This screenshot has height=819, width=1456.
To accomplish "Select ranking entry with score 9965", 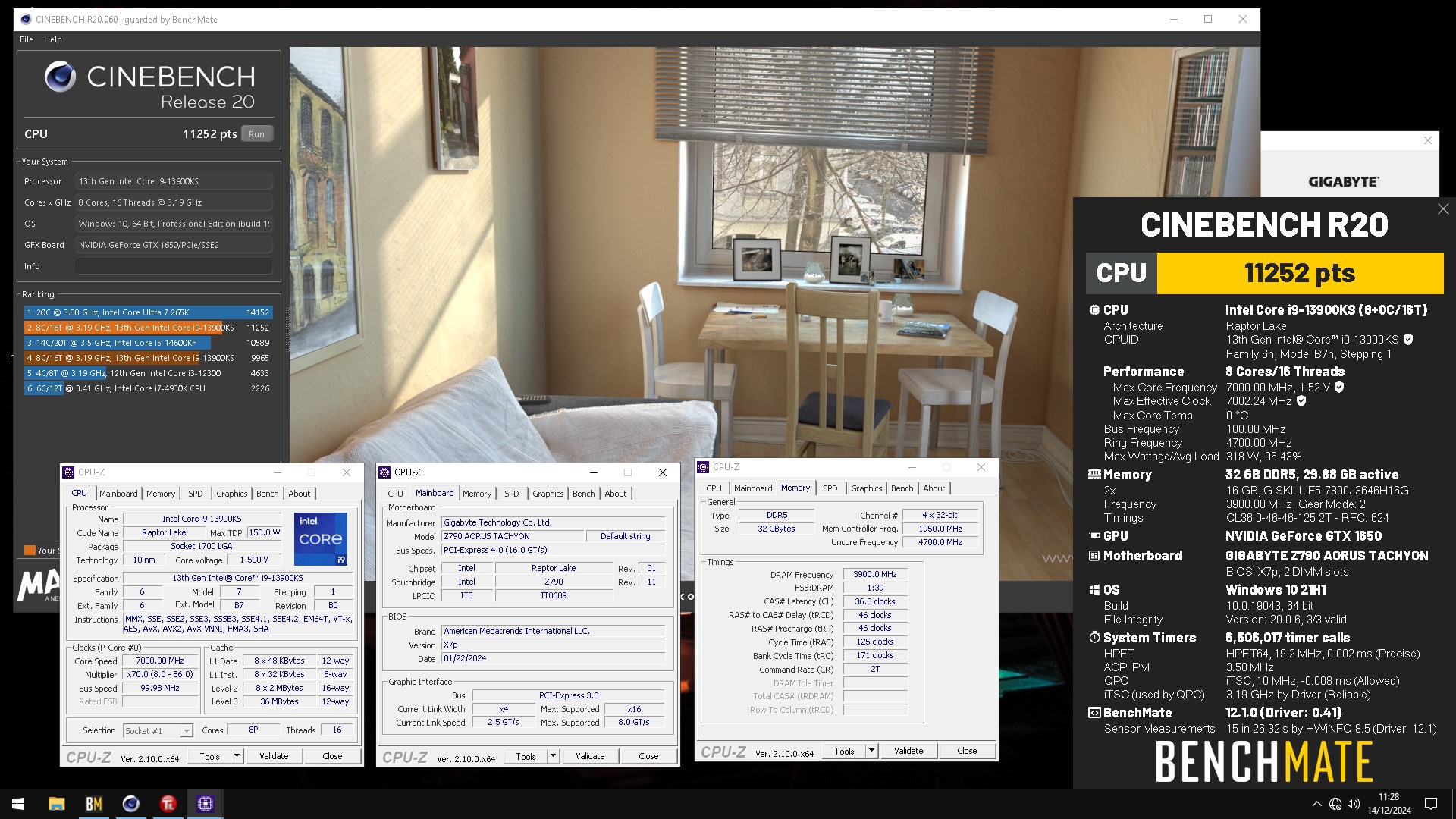I will pos(147,358).
